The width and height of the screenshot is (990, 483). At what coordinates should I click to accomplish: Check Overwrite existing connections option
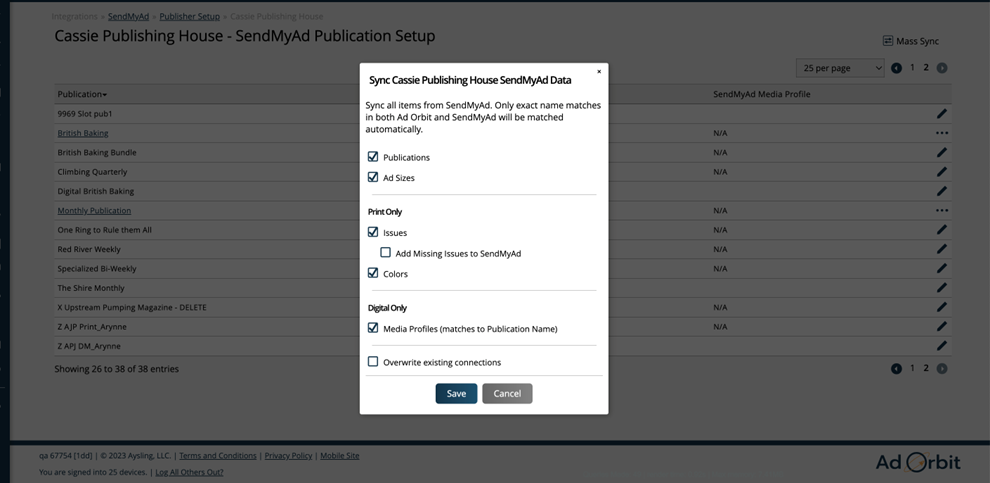click(x=373, y=362)
